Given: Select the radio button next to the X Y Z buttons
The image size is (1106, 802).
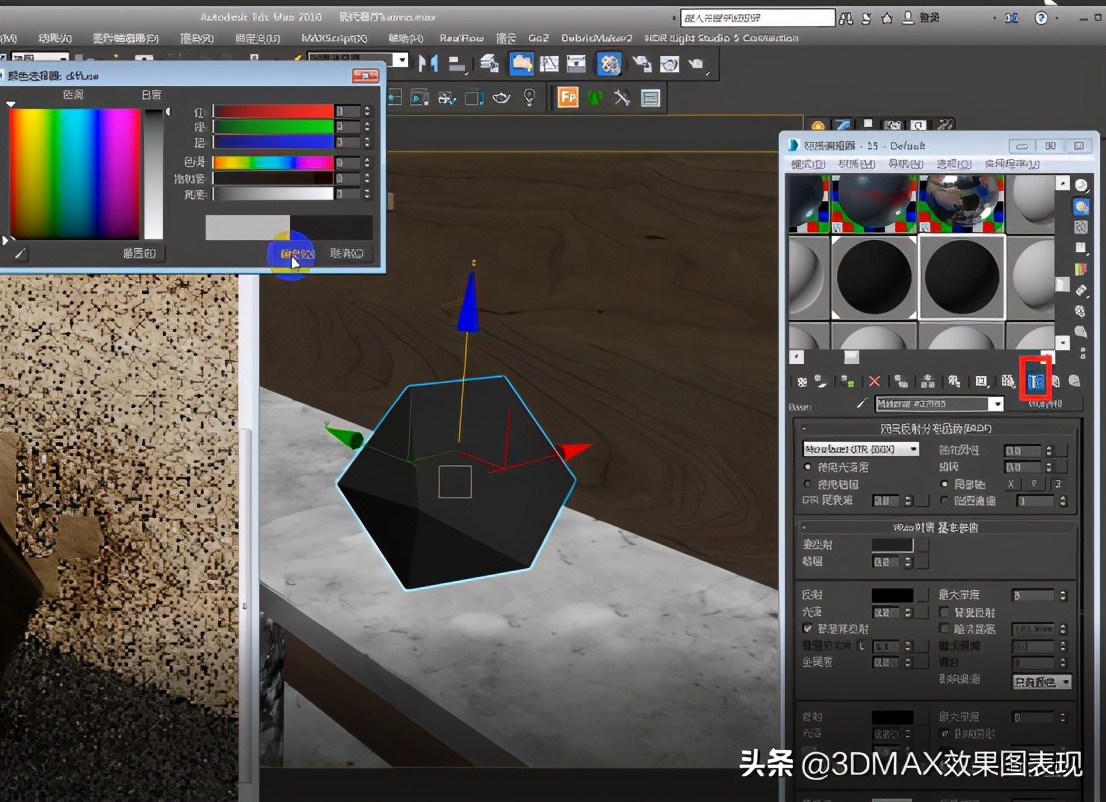Looking at the screenshot, I should tap(943, 485).
